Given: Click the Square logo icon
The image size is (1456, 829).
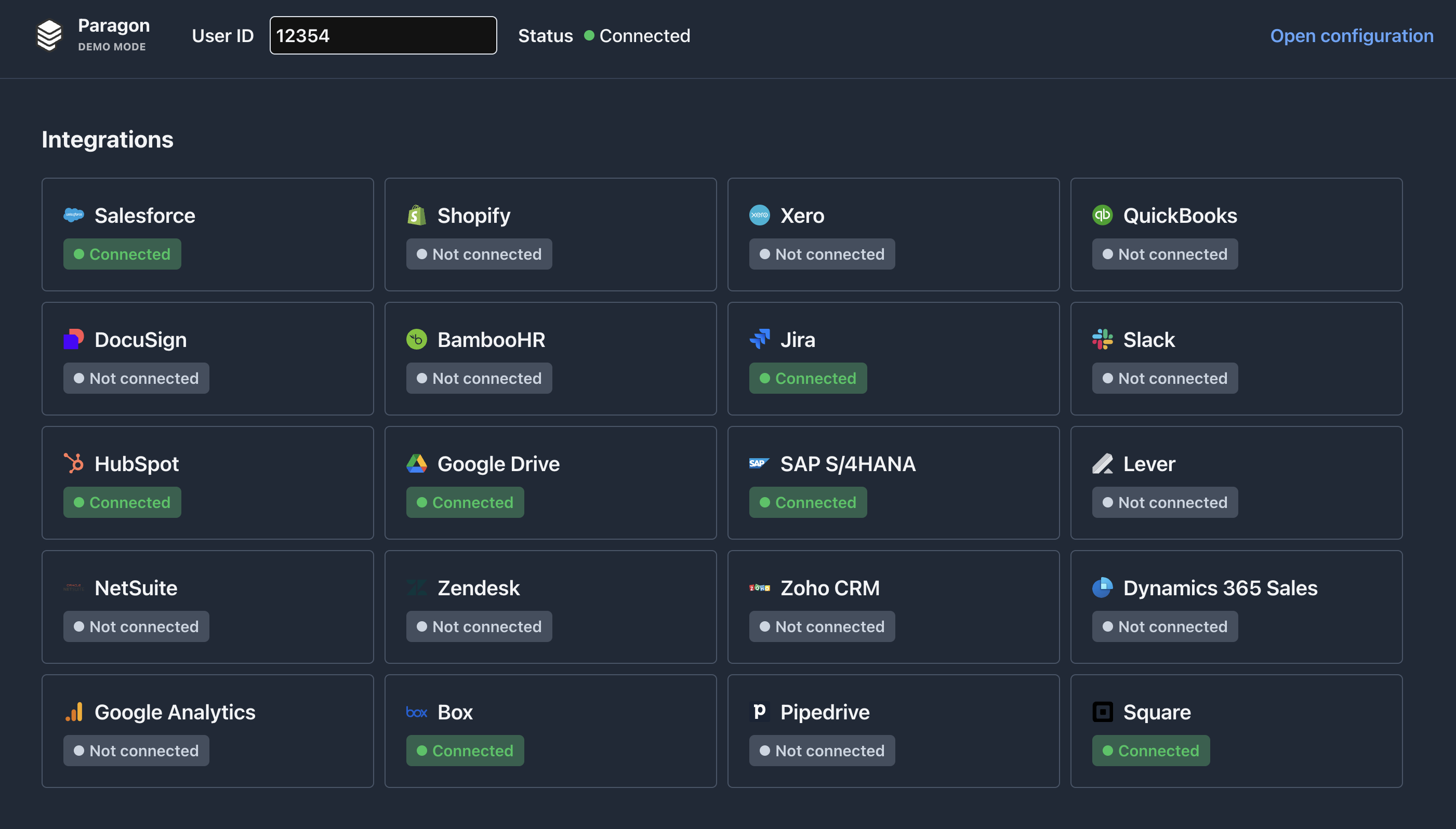Looking at the screenshot, I should pos(1102,712).
